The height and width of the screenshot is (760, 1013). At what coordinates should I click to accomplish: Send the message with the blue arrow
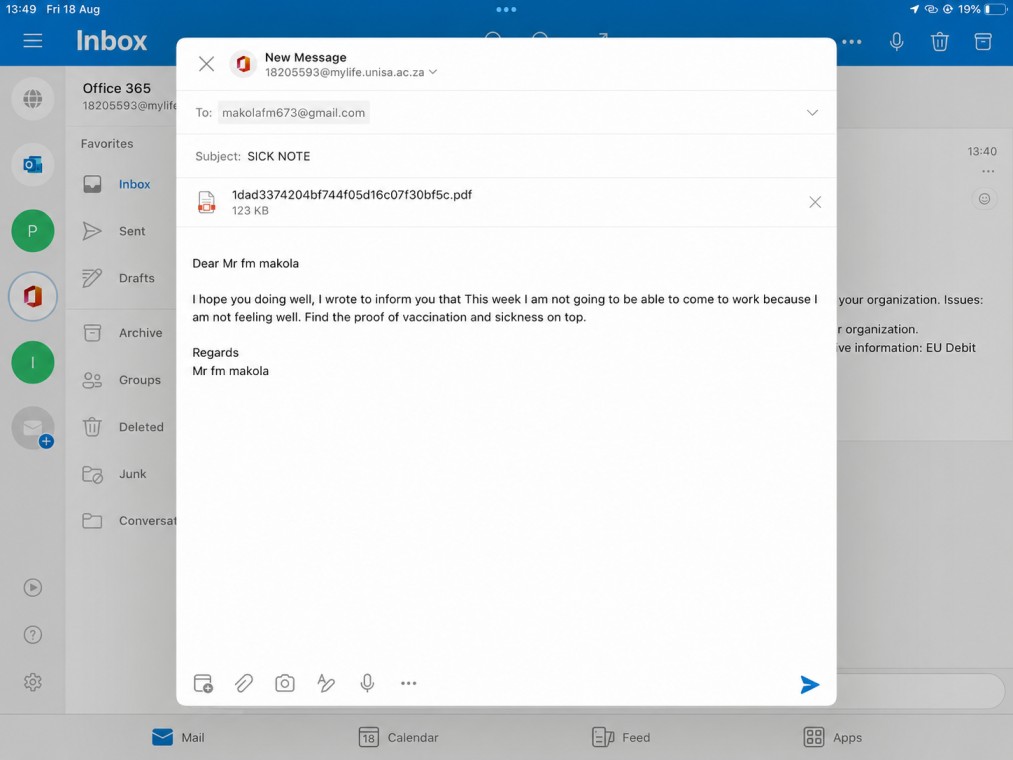[809, 684]
